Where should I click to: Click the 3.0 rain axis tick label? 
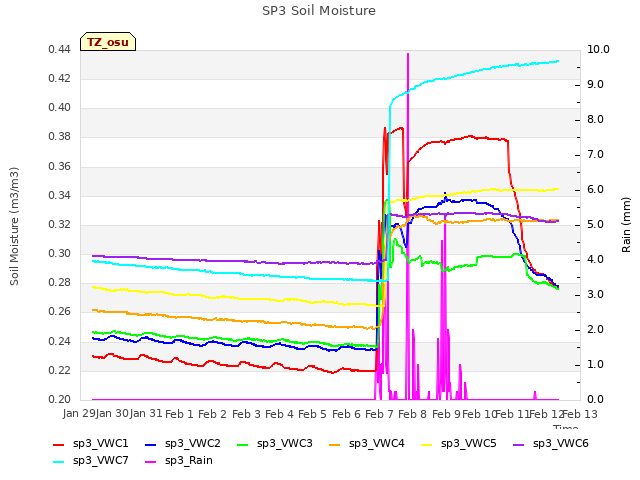[596, 295]
